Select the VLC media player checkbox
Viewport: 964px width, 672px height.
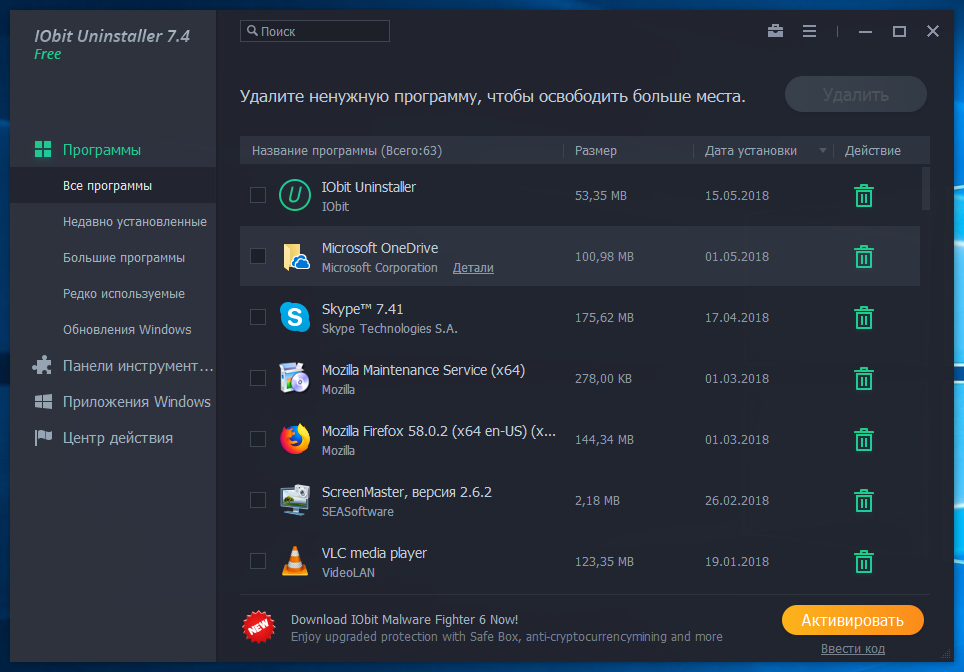pos(258,561)
